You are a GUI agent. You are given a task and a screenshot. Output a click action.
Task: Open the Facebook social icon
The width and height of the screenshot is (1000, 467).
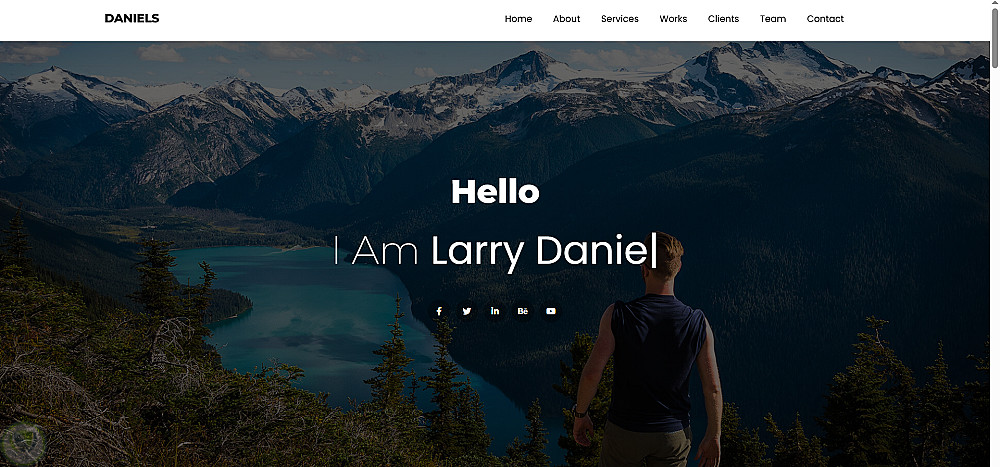tap(439, 311)
